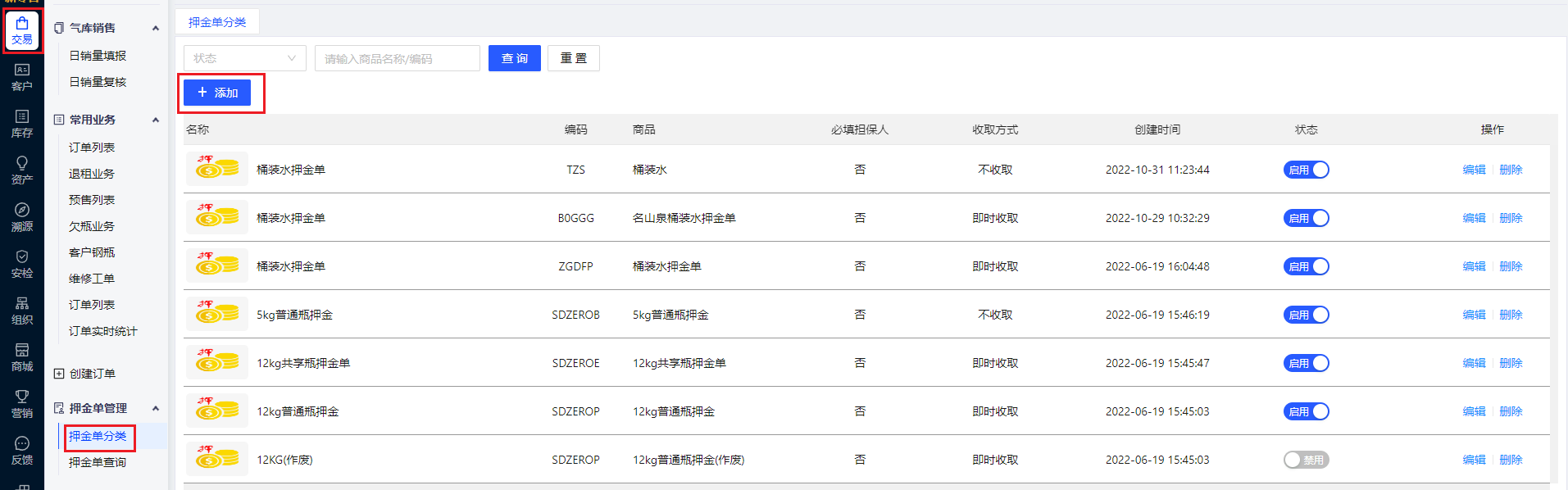This screenshot has height=490, width=1568.
Task: Click the 创建时间 column header
Action: 1157,129
